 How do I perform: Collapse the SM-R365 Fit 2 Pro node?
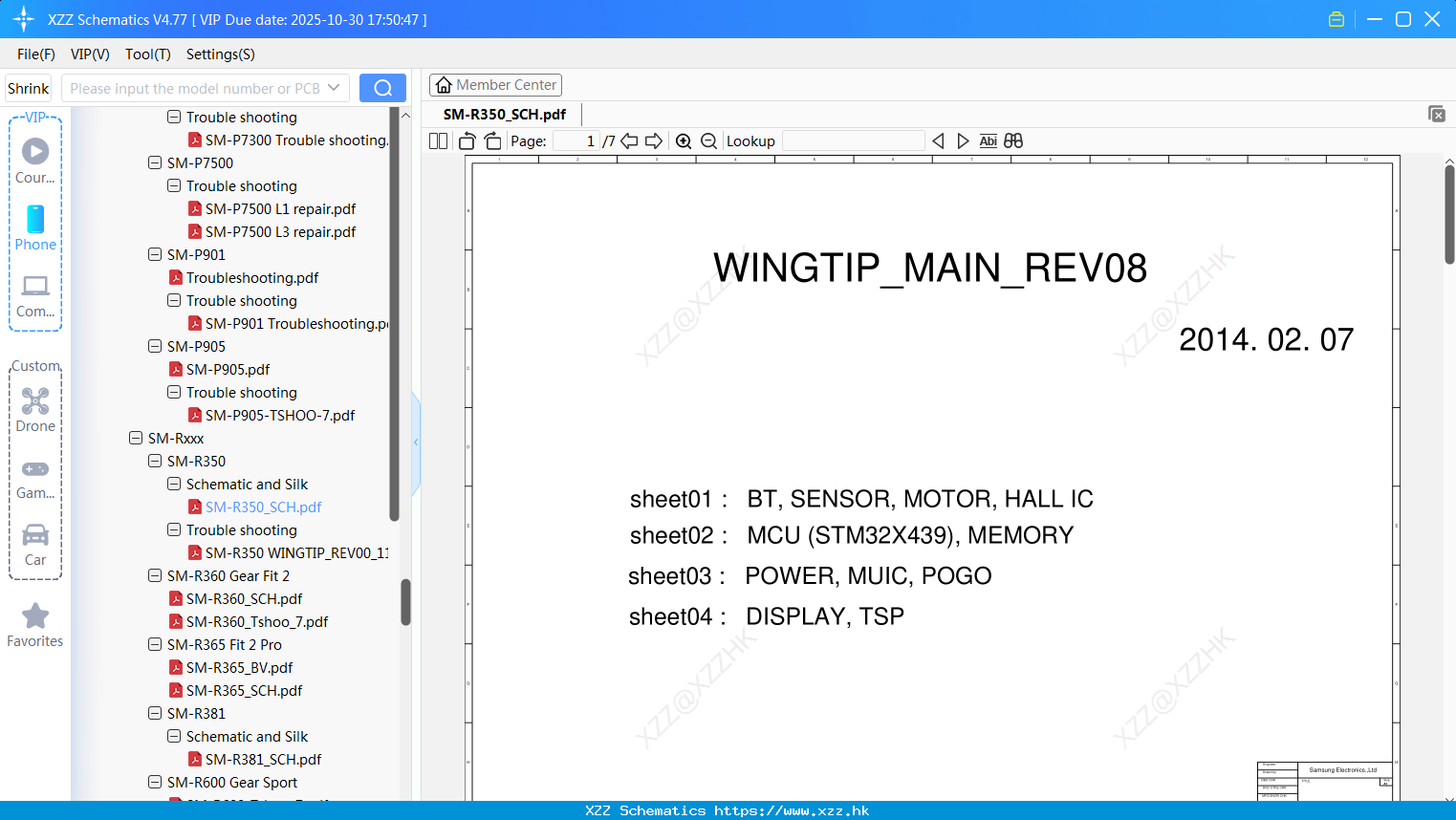pos(155,645)
